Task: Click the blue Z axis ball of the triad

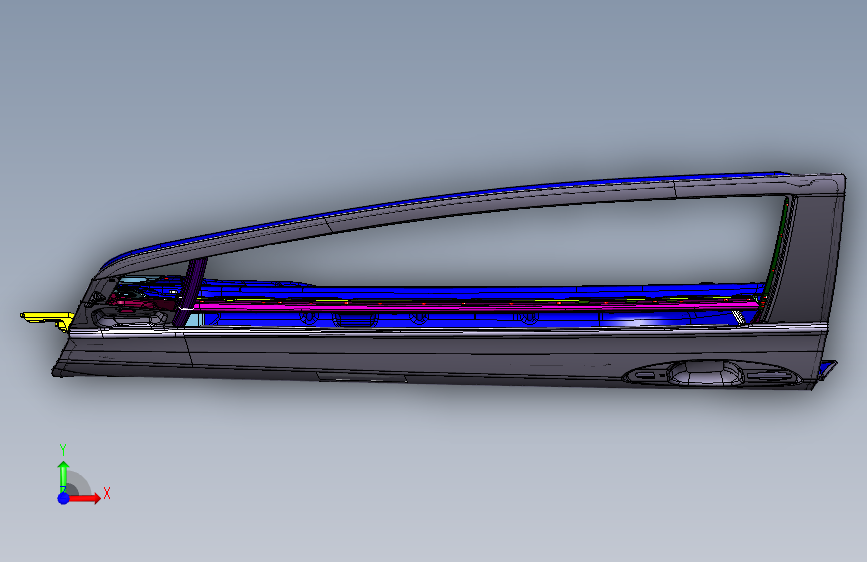Action: (64, 498)
